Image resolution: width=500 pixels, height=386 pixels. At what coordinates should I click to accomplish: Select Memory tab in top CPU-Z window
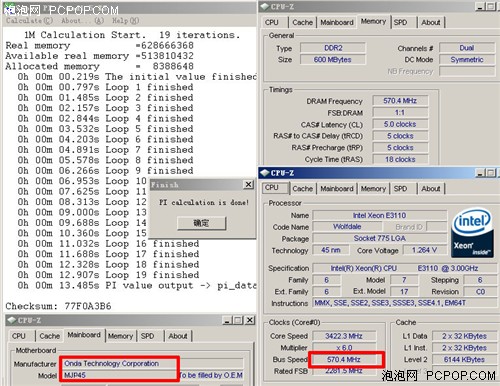(x=373, y=22)
